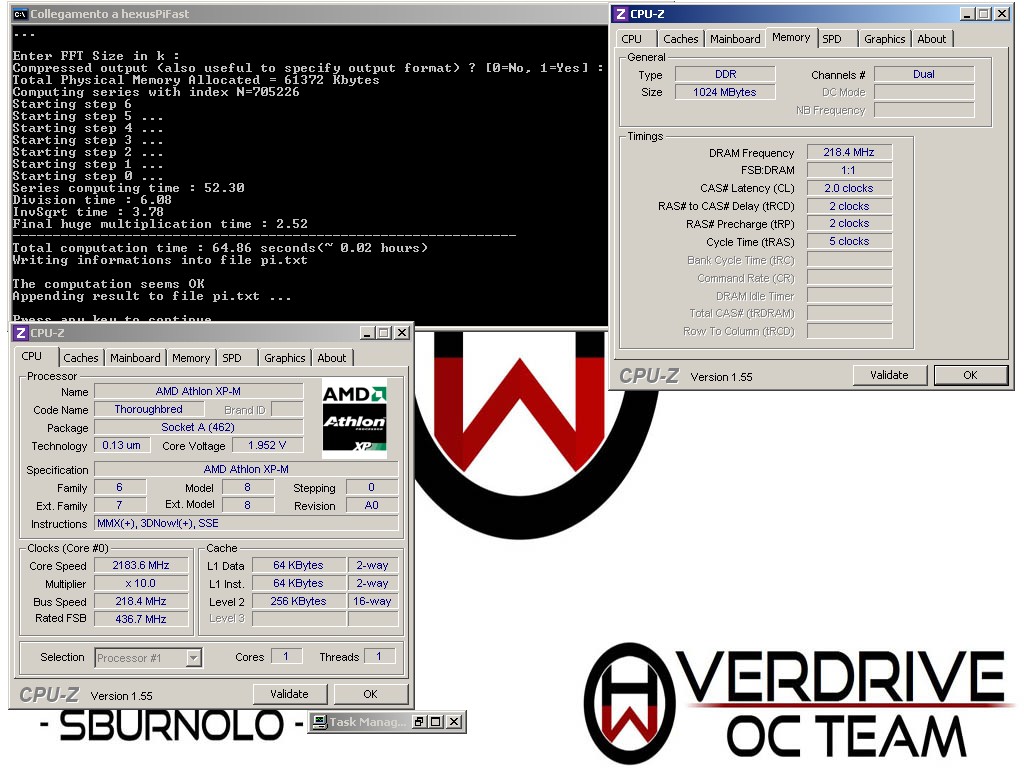Click the memory Type DDR value
Screen dimensions: 1024x768
click(x=726, y=74)
